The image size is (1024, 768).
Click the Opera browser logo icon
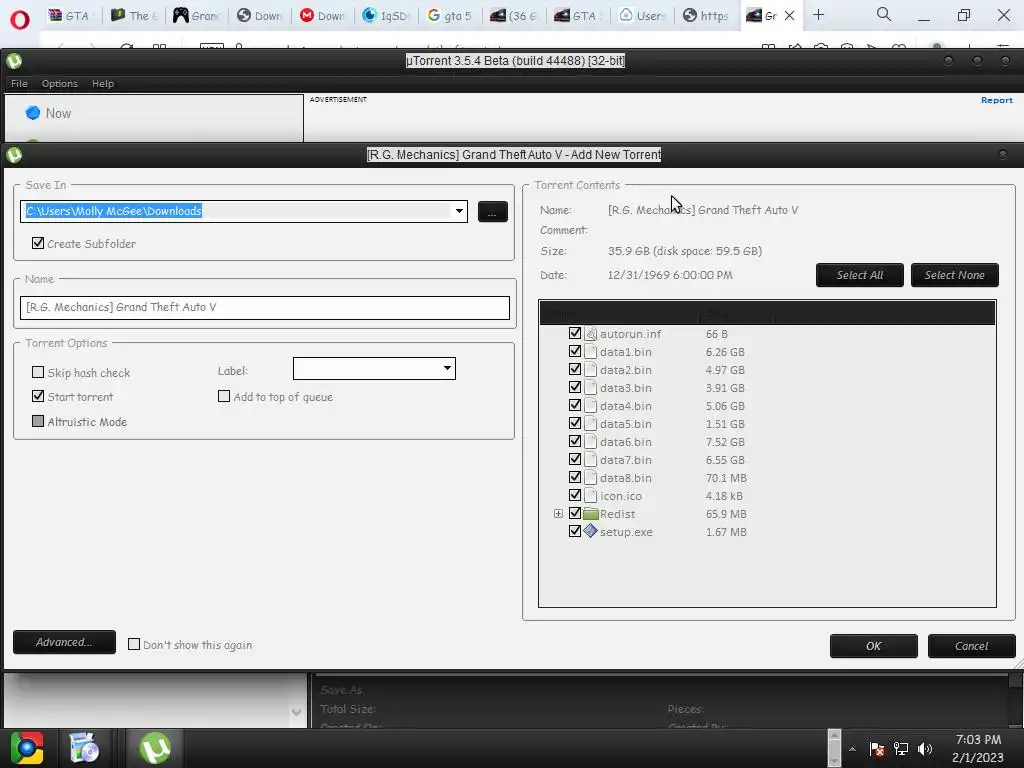pyautogui.click(x=20, y=19)
